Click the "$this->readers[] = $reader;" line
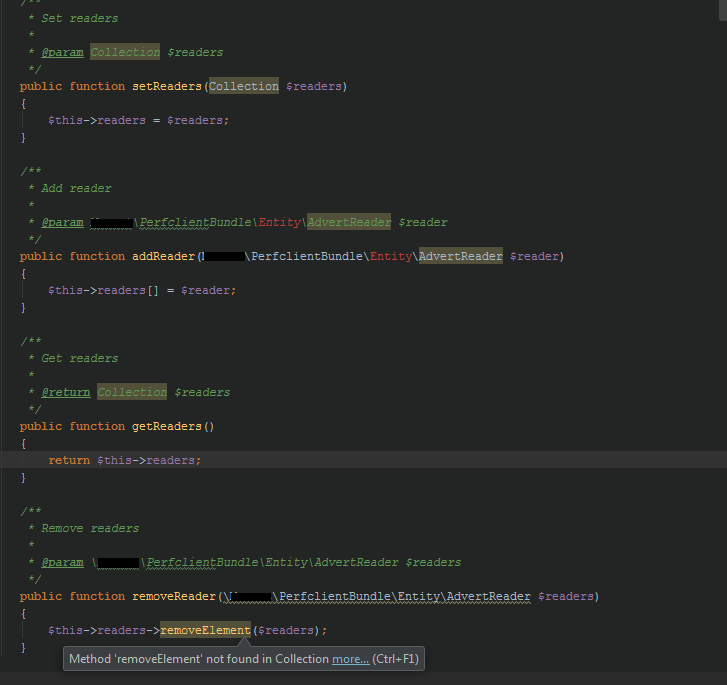This screenshot has width=727, height=685. pyautogui.click(x=142, y=290)
